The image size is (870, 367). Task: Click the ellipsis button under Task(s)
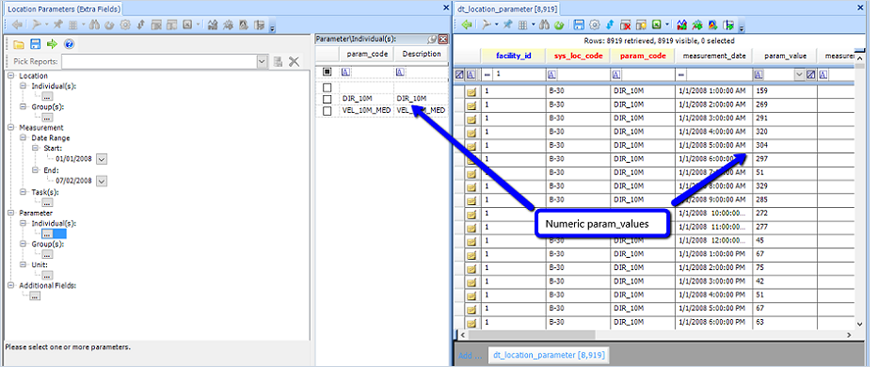(47, 202)
